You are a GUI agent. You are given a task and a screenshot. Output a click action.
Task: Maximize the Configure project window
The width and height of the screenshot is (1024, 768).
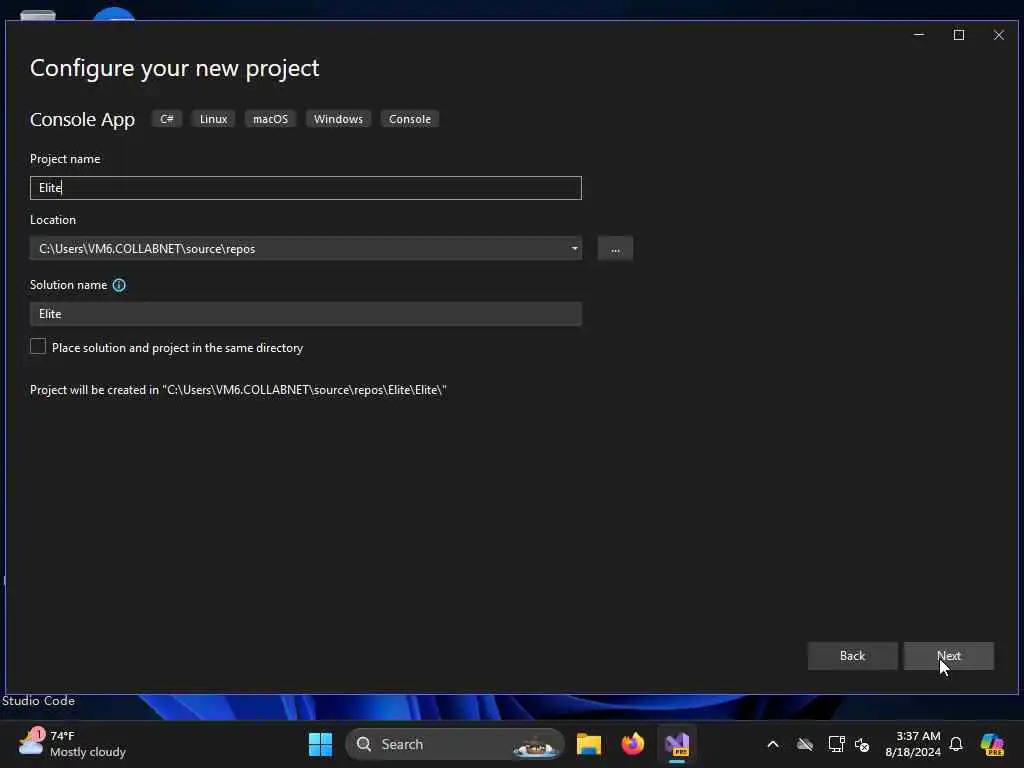coord(959,35)
